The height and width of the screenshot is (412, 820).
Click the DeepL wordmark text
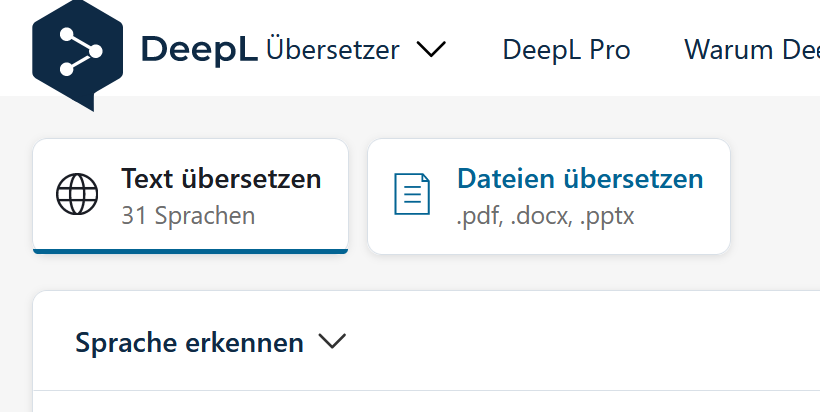[199, 50]
